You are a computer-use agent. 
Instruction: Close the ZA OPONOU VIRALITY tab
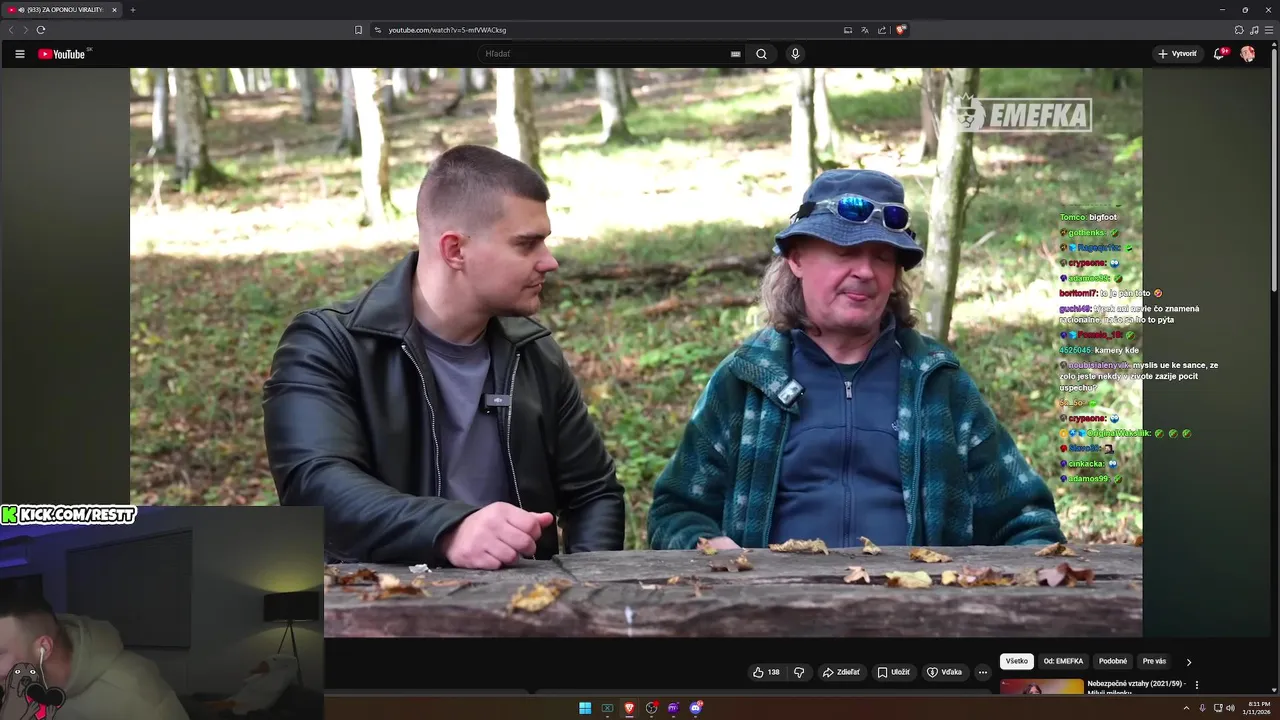click(x=114, y=10)
